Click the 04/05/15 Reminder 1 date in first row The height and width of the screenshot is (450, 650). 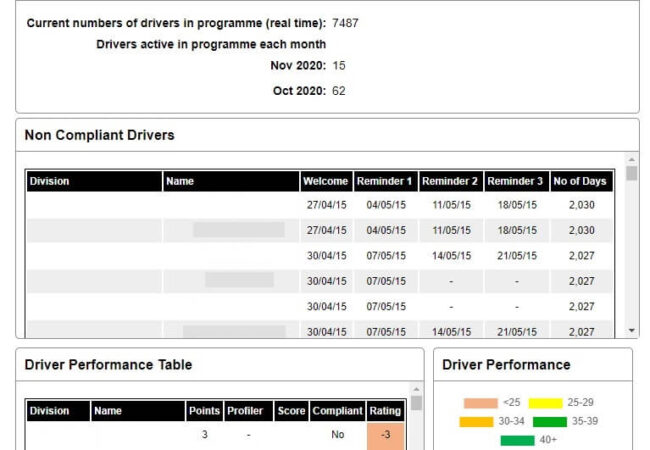pos(386,205)
